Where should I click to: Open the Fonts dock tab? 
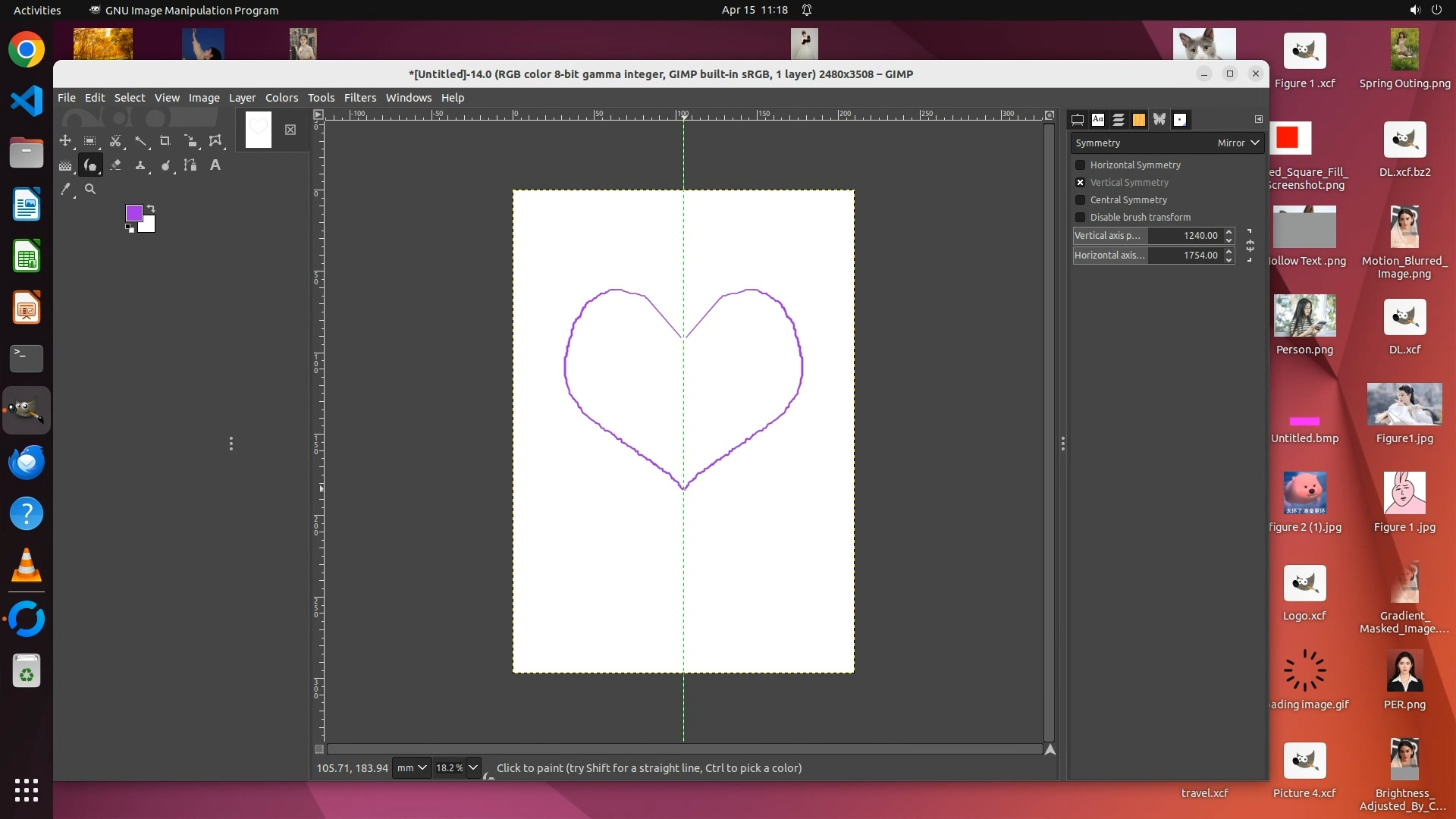(x=1098, y=120)
